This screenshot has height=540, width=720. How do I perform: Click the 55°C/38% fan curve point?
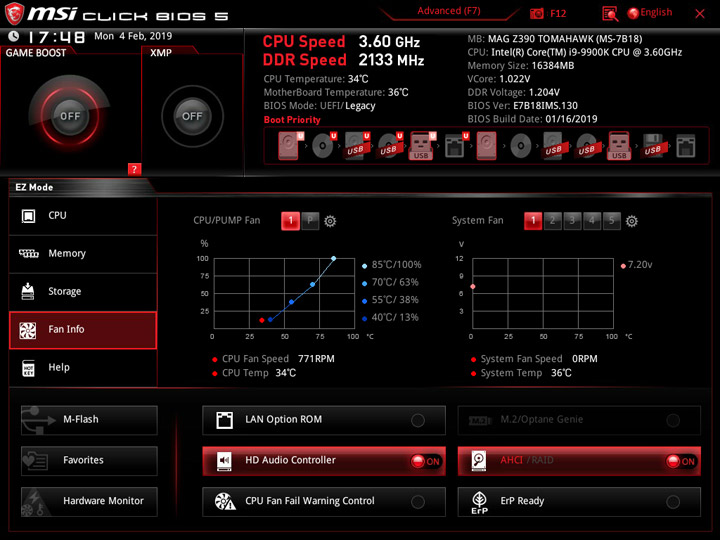point(292,302)
